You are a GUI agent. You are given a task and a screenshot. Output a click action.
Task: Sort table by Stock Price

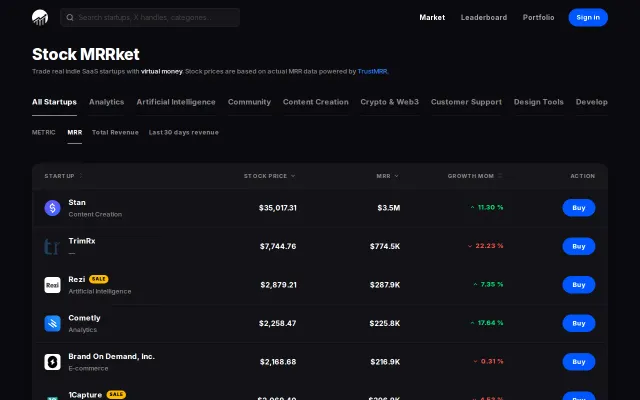269,176
